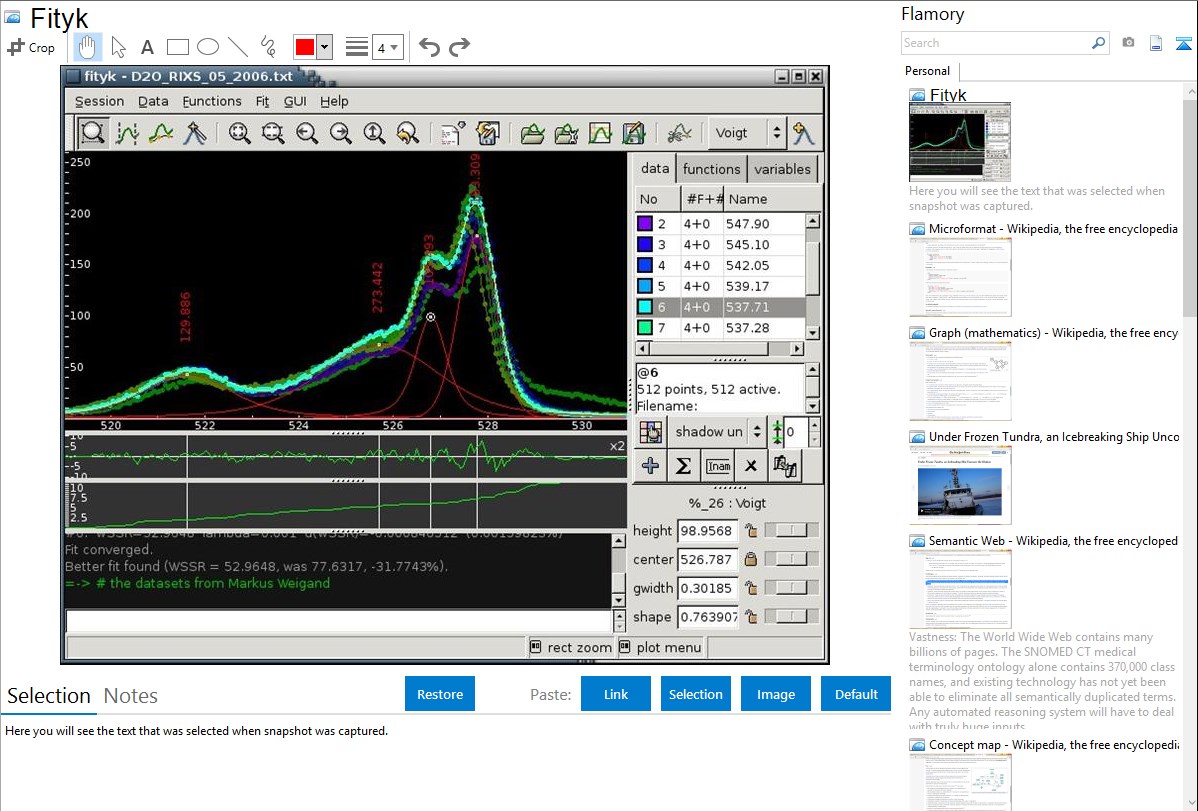Click the camera snapshot icon near Search

coord(1128,43)
